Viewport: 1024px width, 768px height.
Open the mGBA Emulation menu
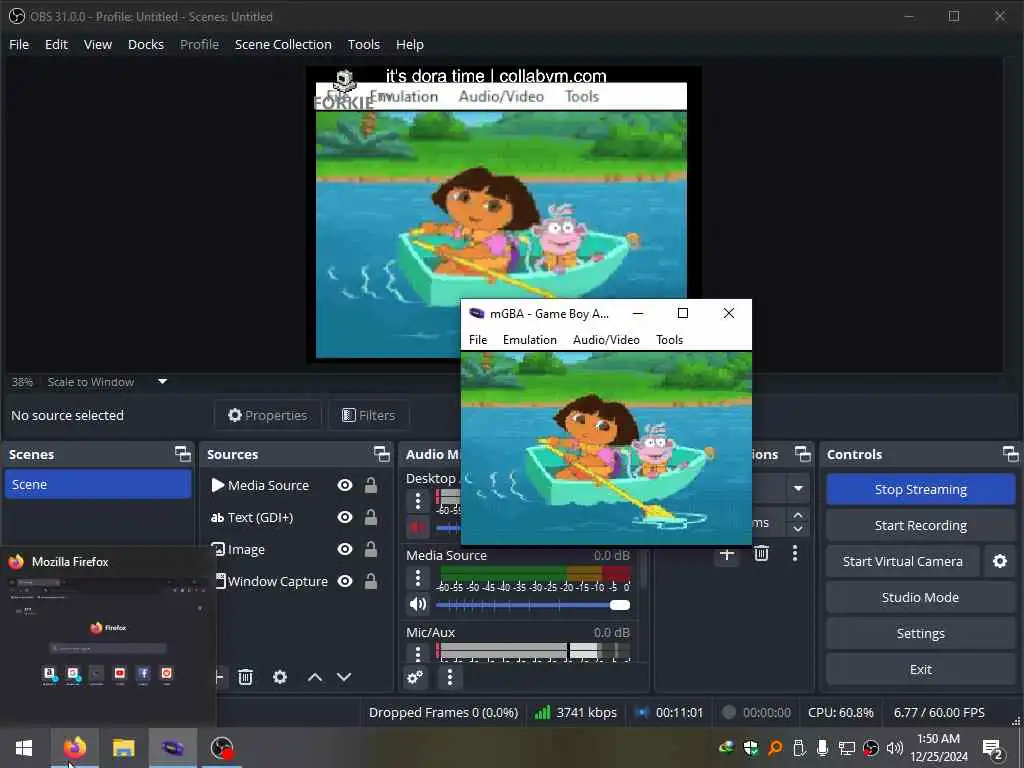coord(530,340)
